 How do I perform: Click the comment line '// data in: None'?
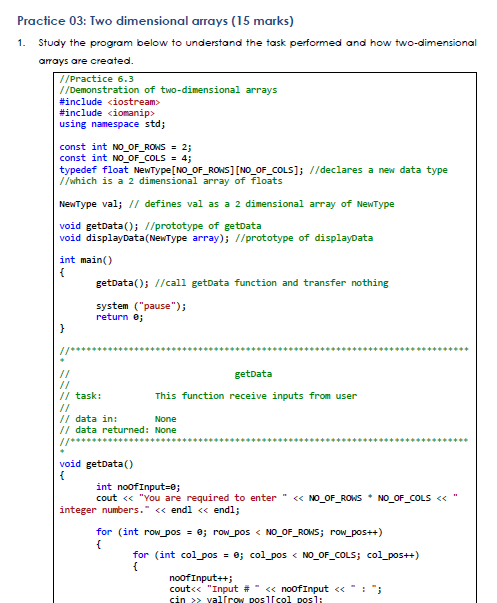coord(118,419)
